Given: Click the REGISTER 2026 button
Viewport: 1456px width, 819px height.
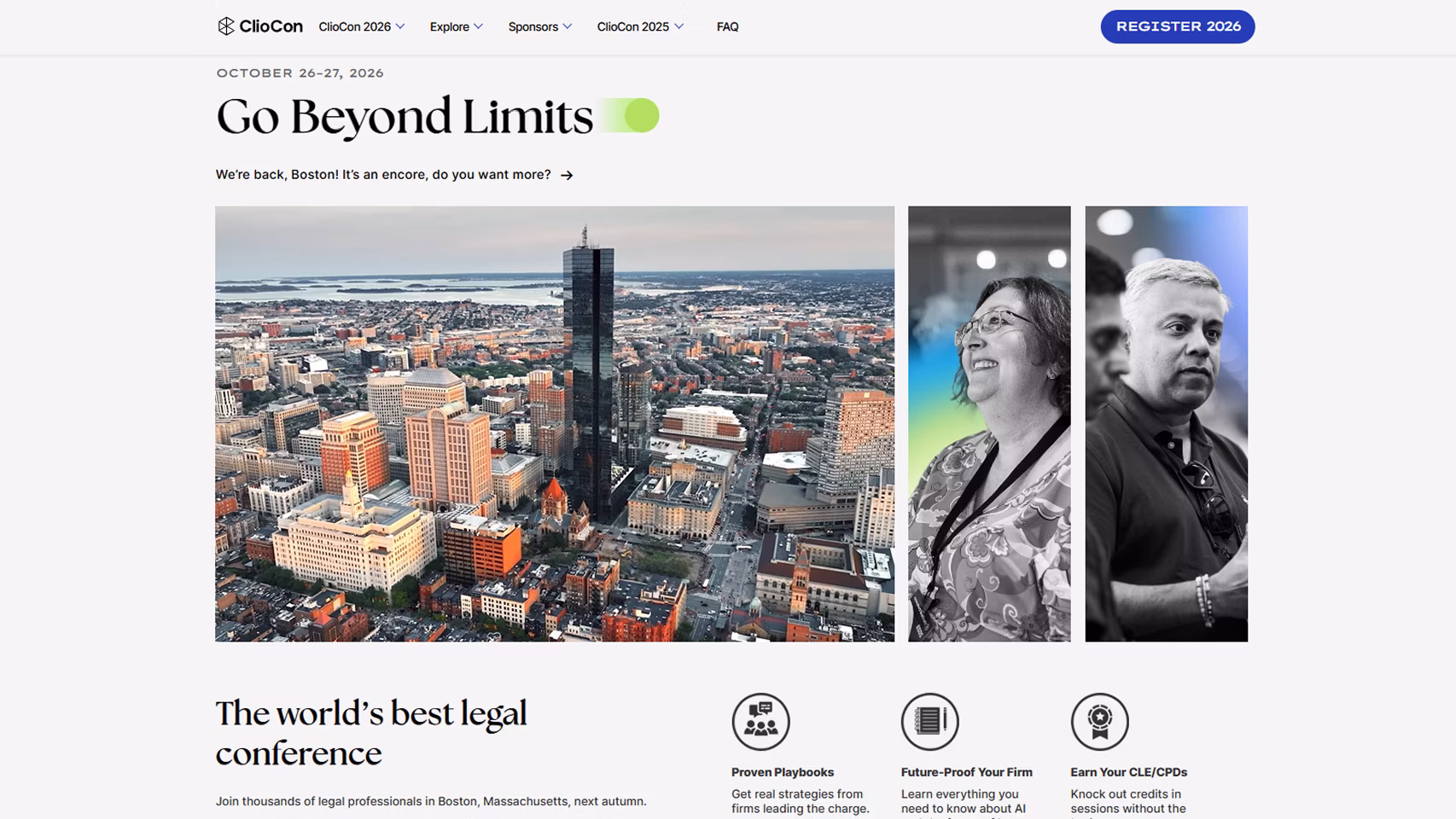Looking at the screenshot, I should pos(1178,26).
